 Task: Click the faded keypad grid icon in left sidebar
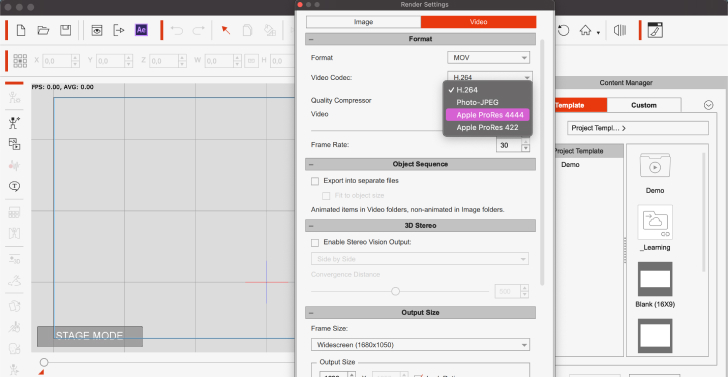tap(14, 213)
